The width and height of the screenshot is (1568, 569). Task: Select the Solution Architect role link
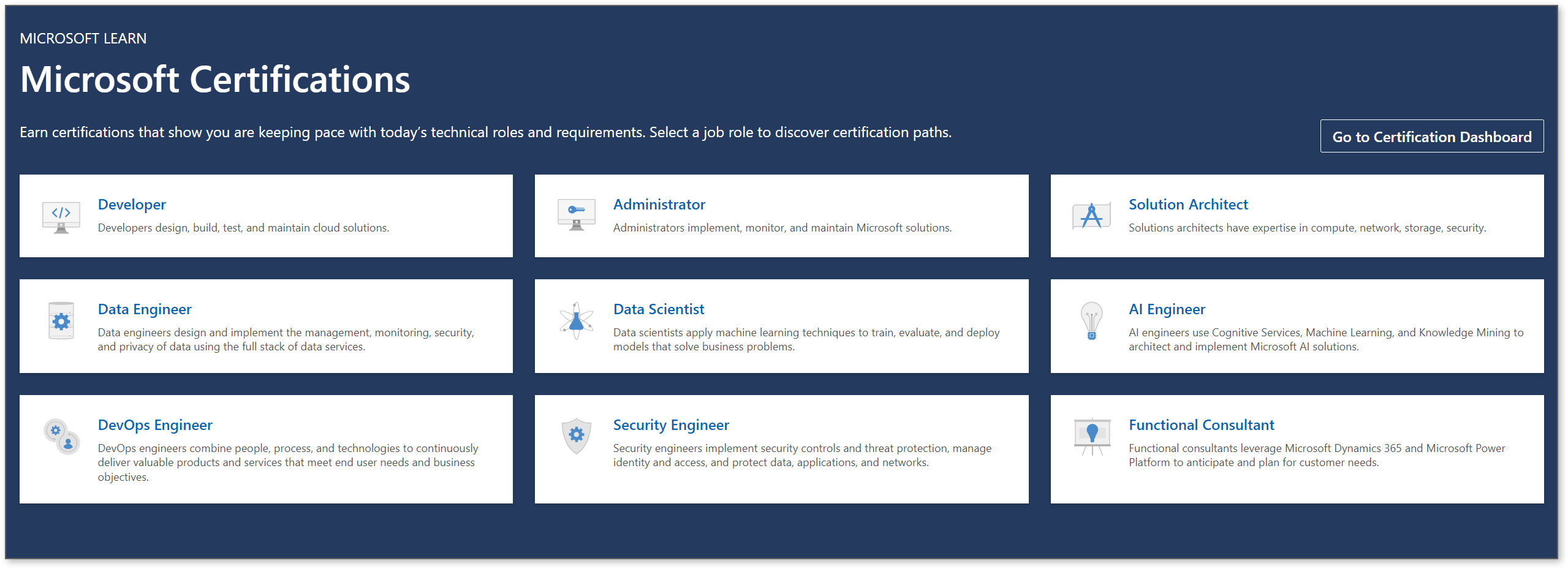click(1188, 205)
